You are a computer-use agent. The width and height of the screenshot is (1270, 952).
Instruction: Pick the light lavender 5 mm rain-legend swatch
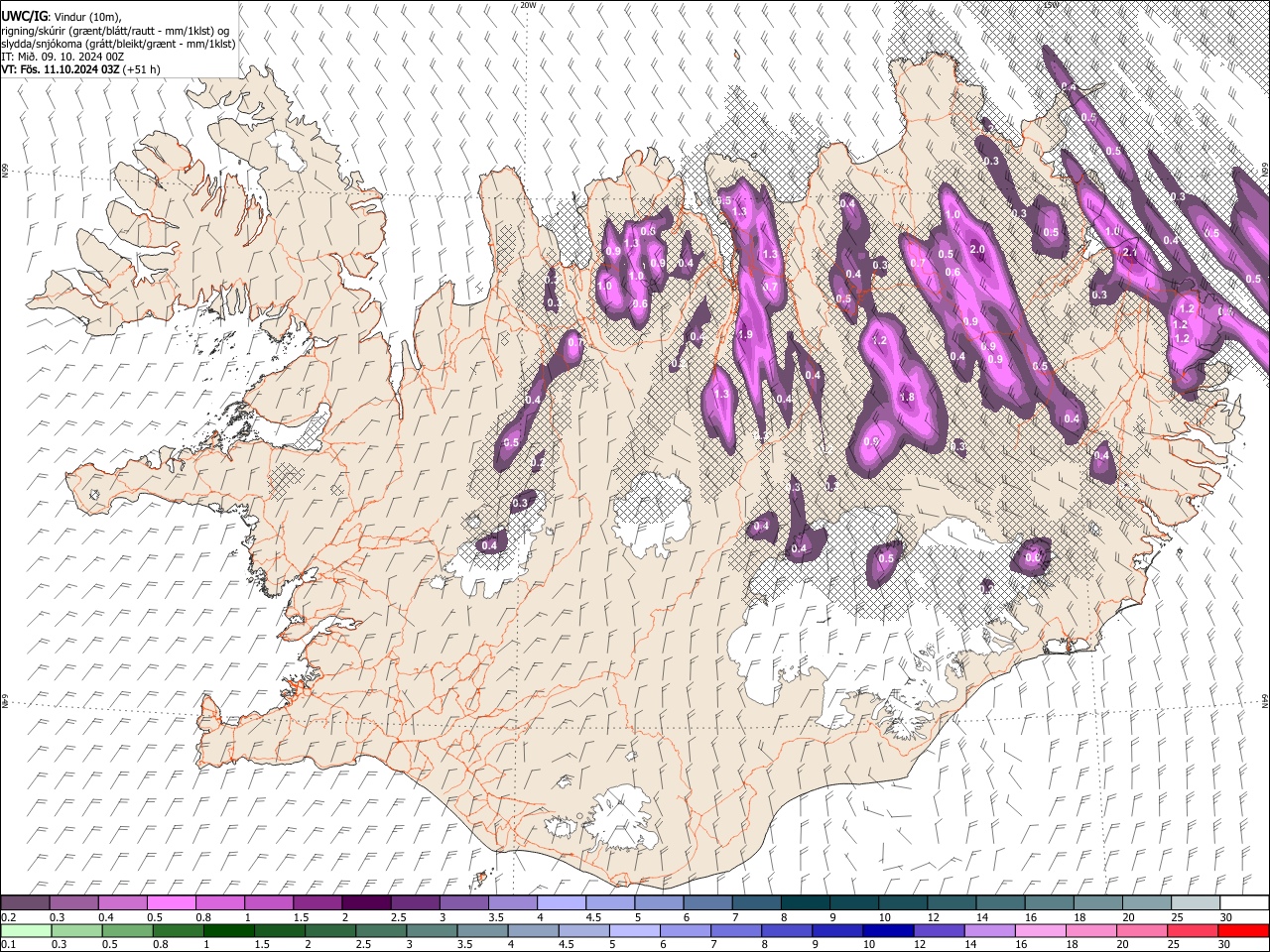[634, 930]
